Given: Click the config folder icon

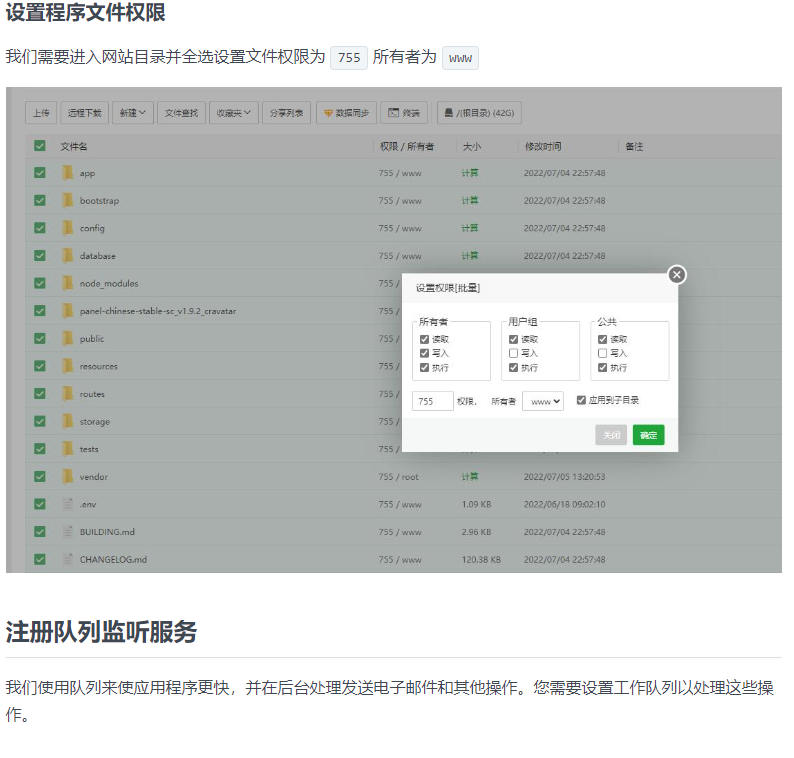Looking at the screenshot, I should coord(67,228).
